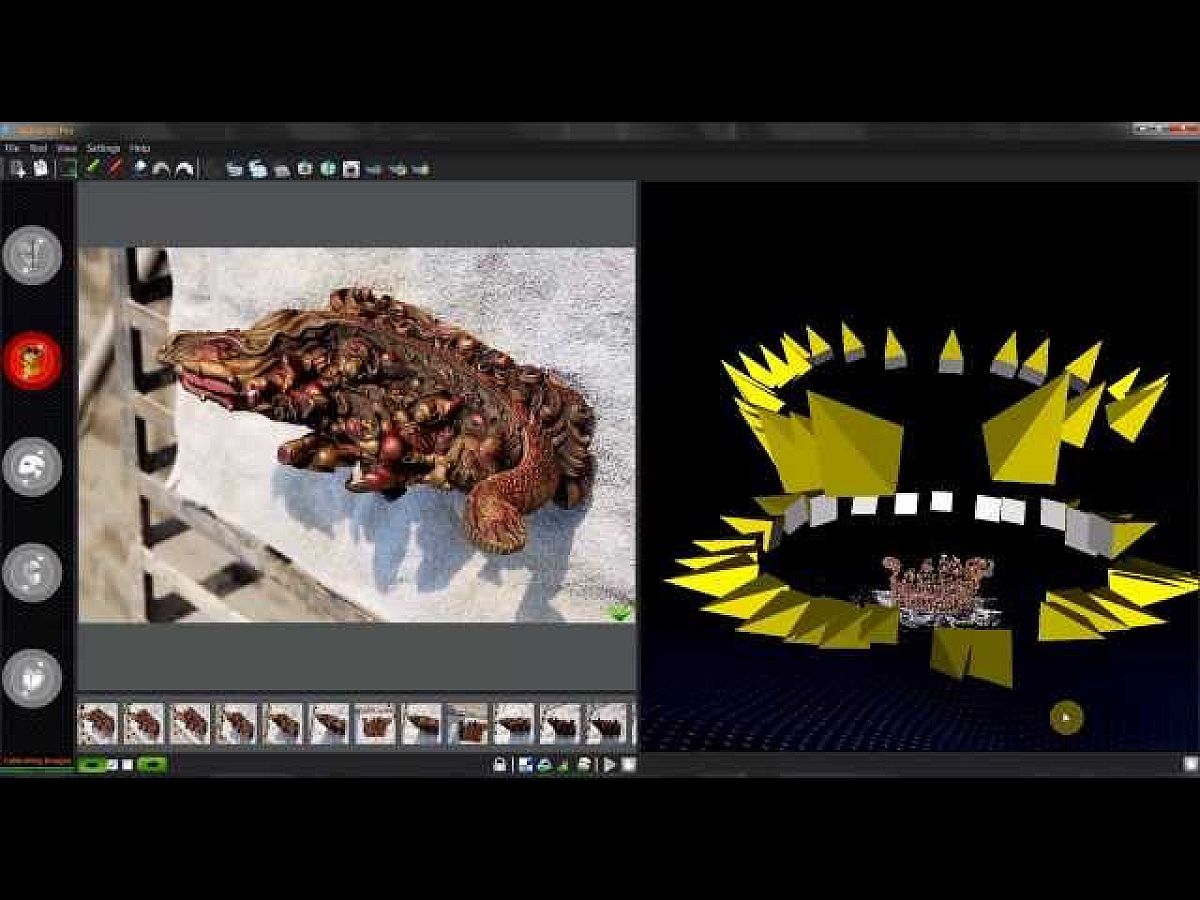
Task: Toggle the padlock icon below the image viewer
Action: (499, 765)
